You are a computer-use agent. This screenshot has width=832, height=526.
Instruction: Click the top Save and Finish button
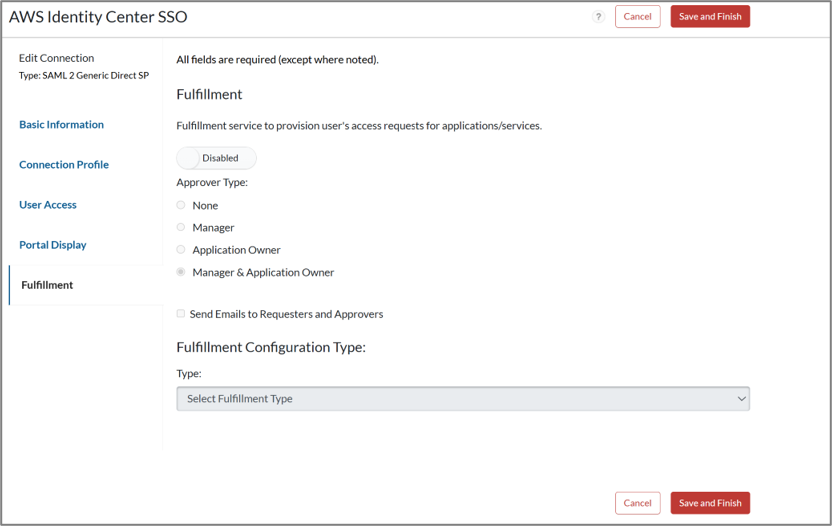[x=710, y=16]
